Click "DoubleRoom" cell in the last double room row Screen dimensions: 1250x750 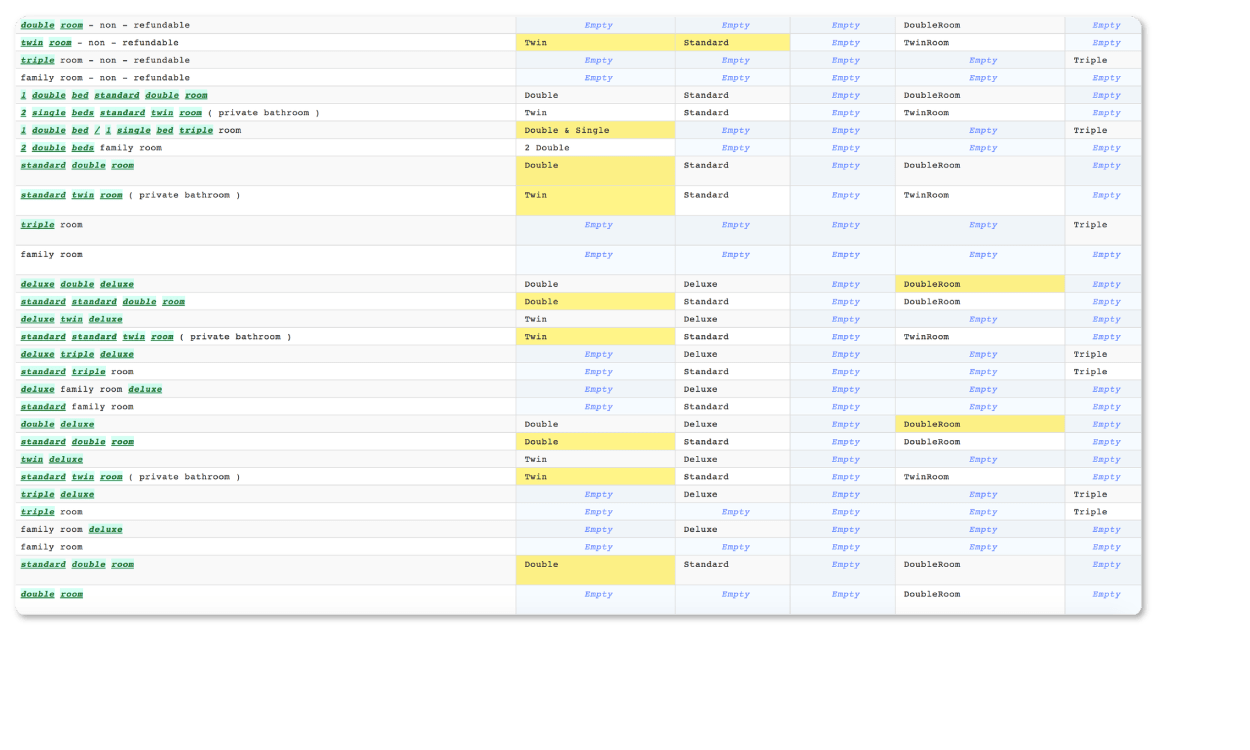tap(979, 599)
